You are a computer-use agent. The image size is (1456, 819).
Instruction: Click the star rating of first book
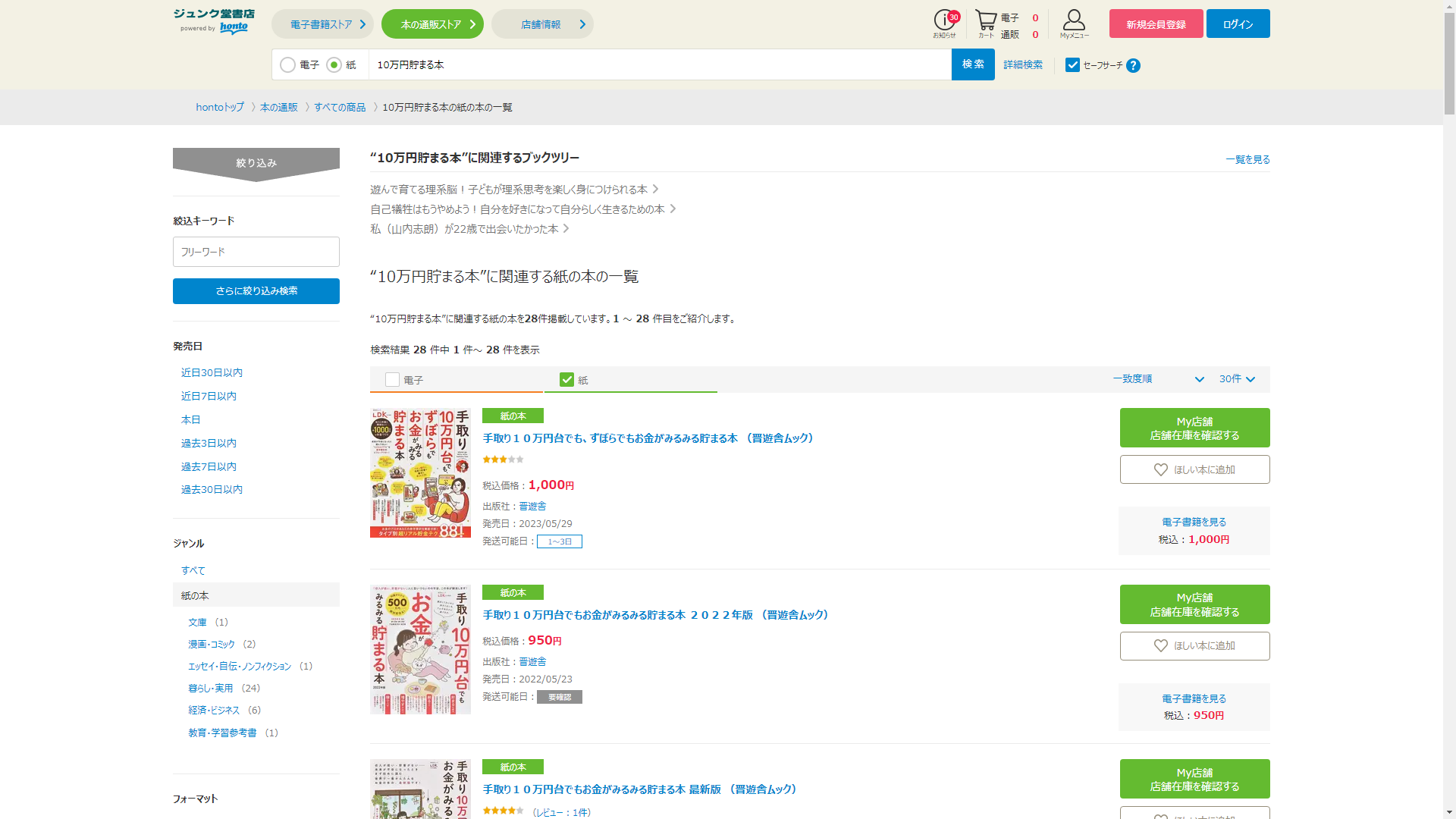503,460
